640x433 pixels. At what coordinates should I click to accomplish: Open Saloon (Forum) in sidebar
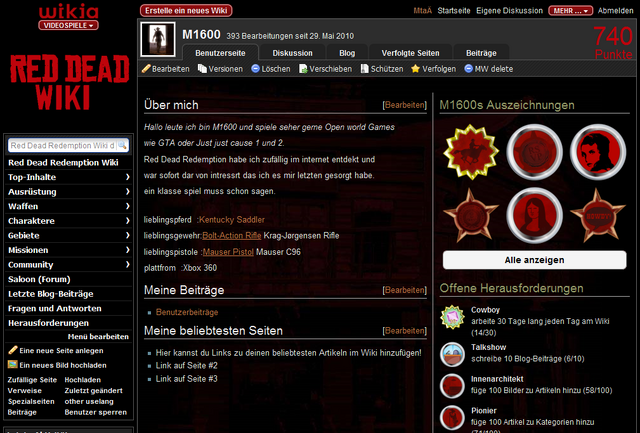coord(39,279)
